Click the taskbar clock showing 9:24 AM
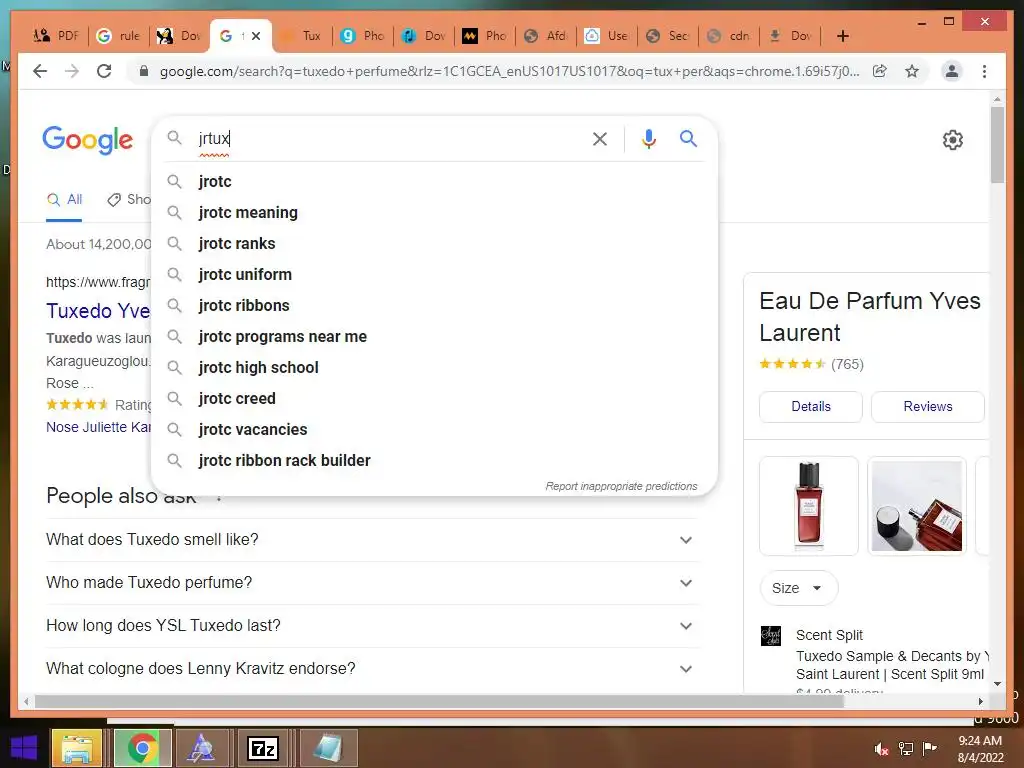Screen dimensions: 1024x768 pyautogui.click(x=980, y=749)
